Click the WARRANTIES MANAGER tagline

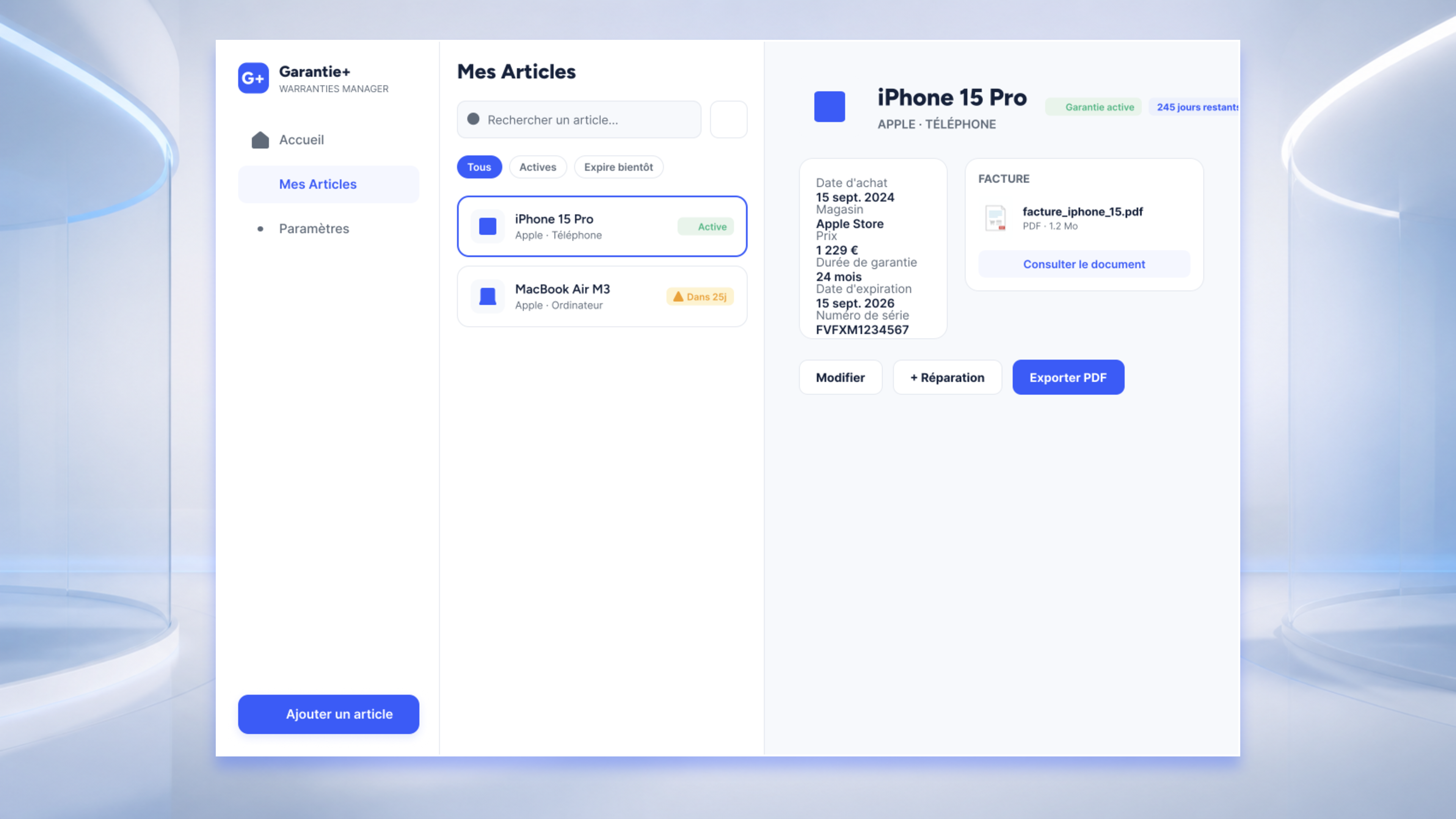[x=334, y=89]
